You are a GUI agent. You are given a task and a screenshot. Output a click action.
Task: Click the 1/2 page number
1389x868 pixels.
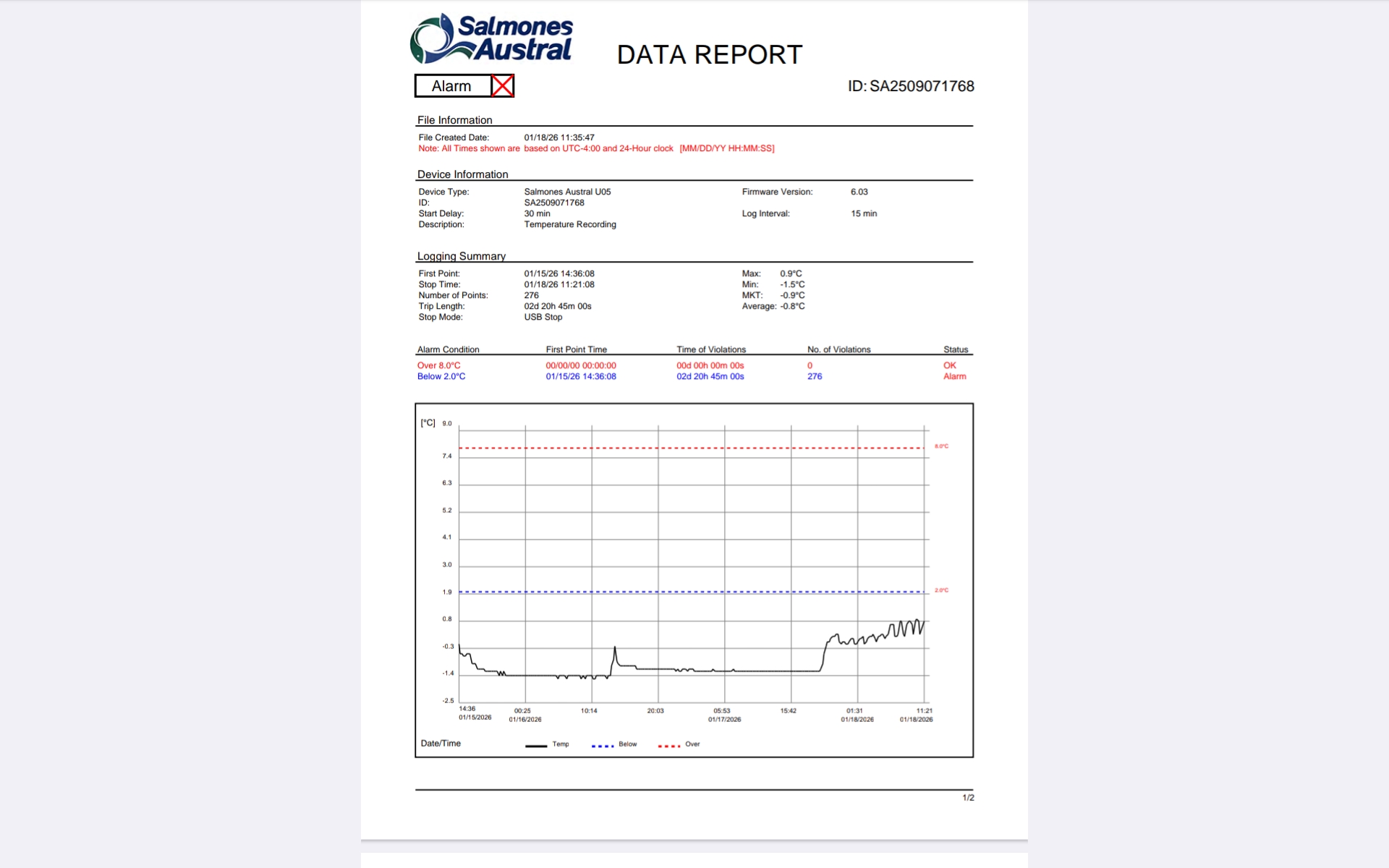click(x=968, y=798)
